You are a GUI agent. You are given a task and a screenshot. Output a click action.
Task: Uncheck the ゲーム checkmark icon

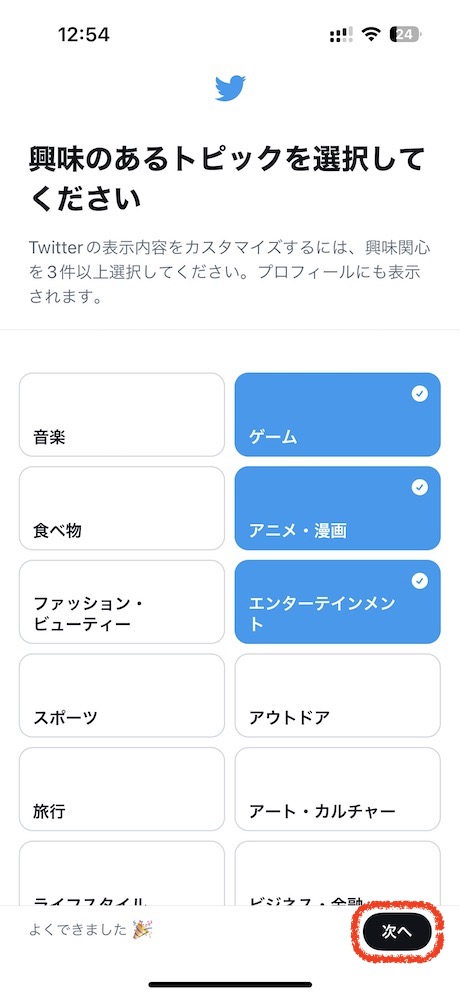[419, 394]
